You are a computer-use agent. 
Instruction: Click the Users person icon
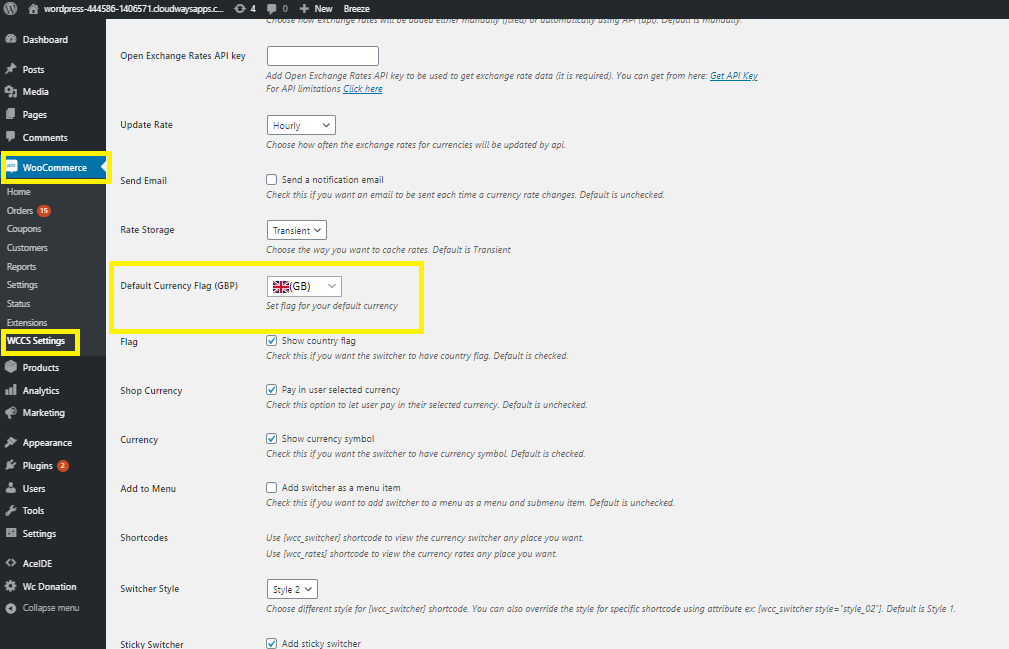[11, 488]
